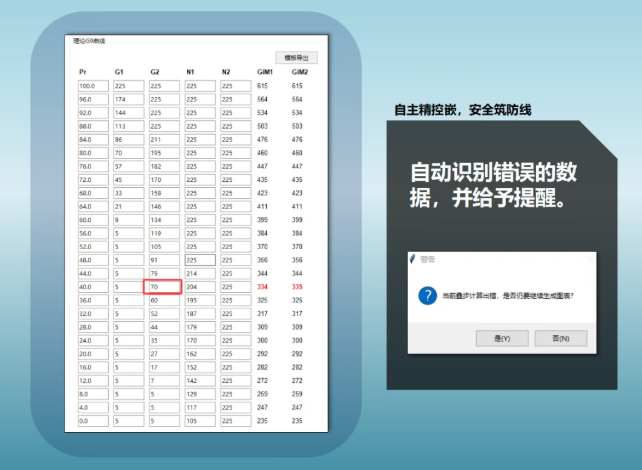Select the G2 field showing 211

pyautogui.click(x=163, y=140)
